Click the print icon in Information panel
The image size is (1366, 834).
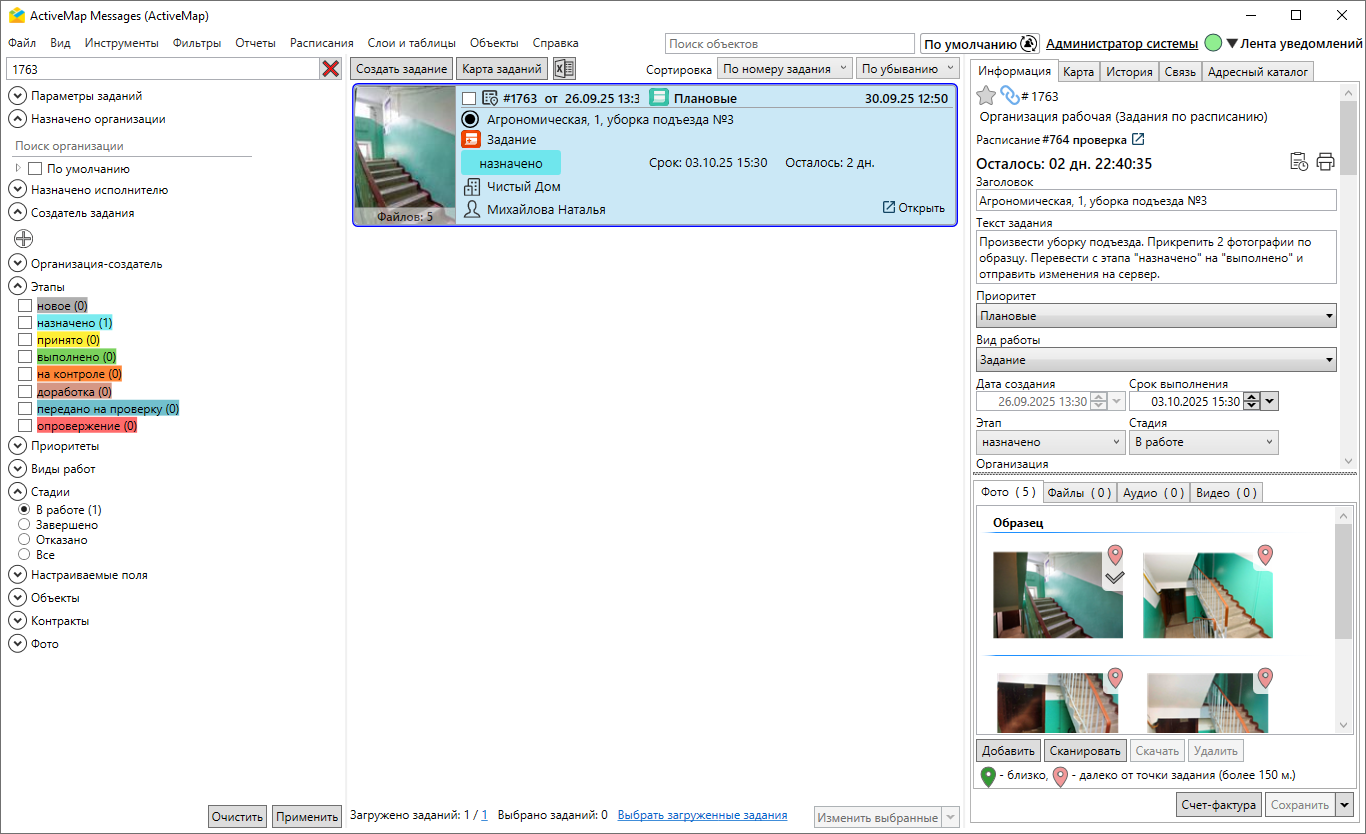[x=1325, y=162]
